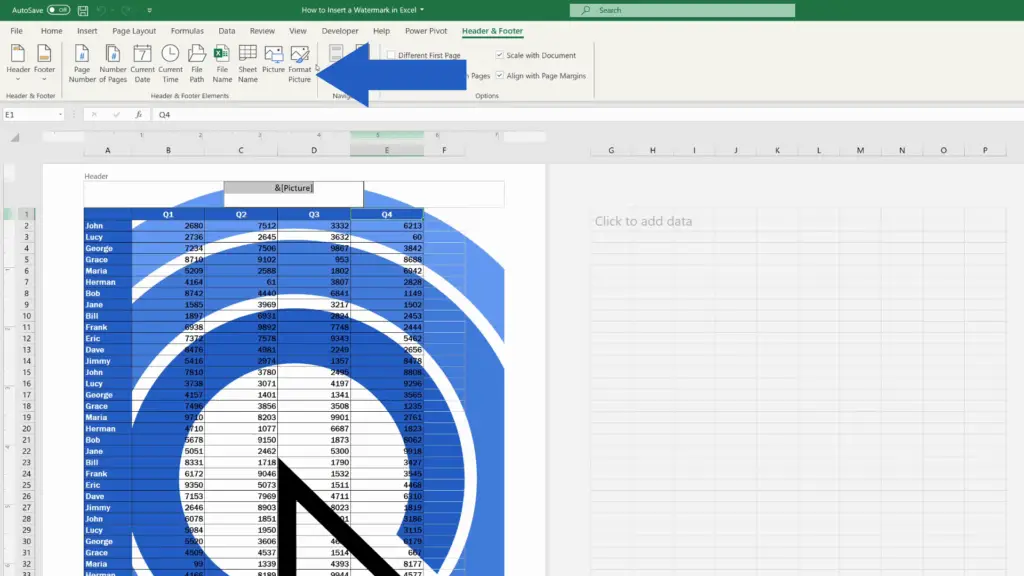Click the Save icon in title bar

click(83, 10)
